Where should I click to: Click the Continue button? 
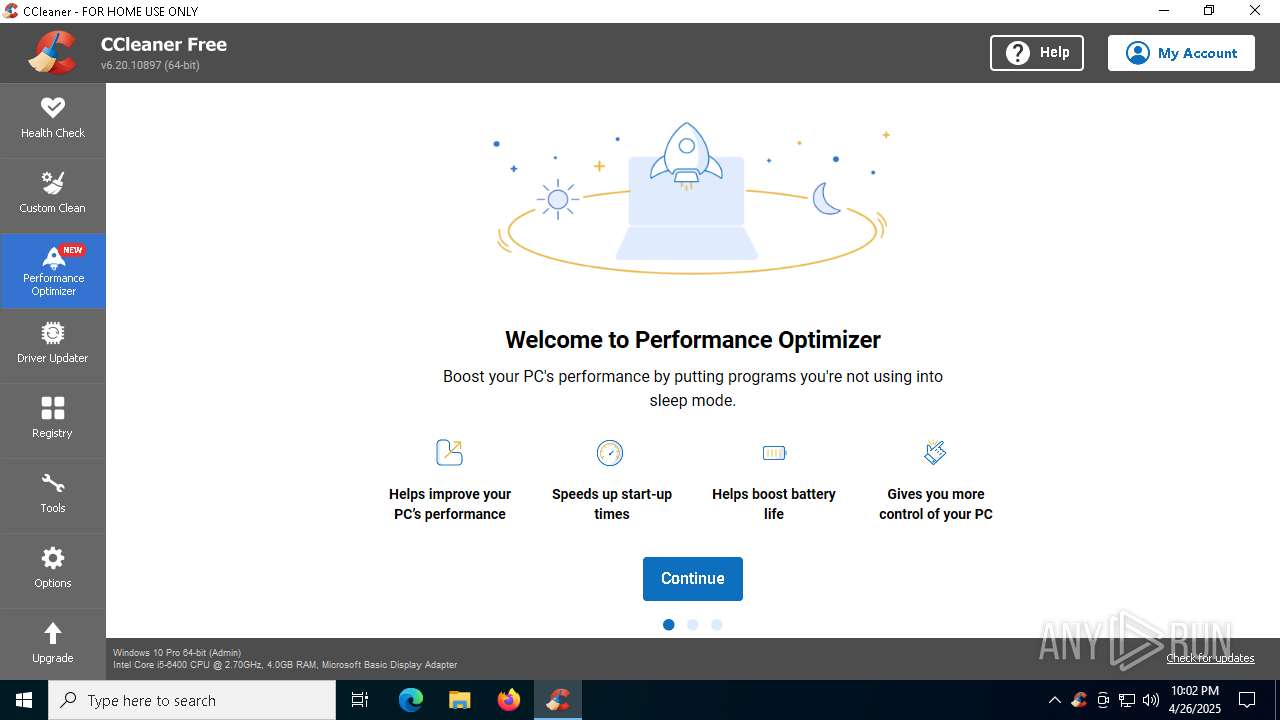693,579
